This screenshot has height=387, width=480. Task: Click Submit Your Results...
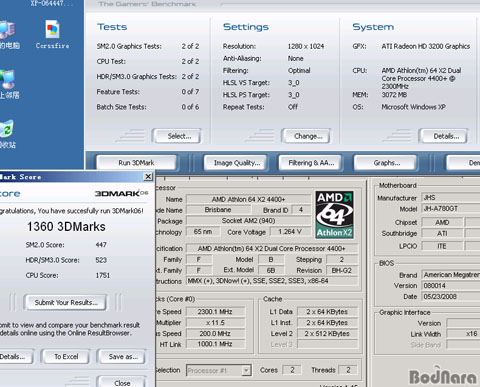tap(66, 303)
